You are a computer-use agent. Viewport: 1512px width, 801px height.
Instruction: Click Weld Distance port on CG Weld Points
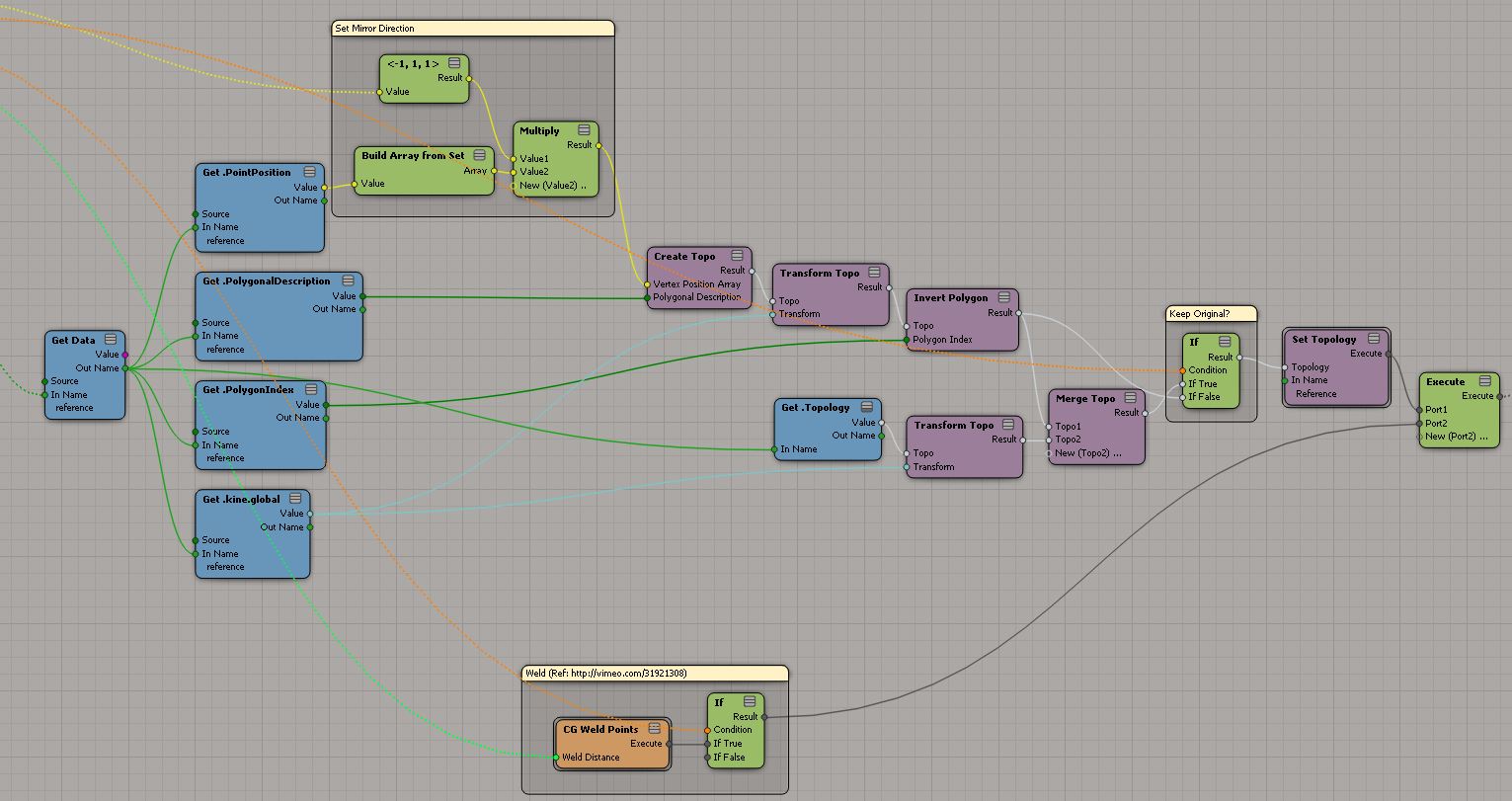pos(557,758)
